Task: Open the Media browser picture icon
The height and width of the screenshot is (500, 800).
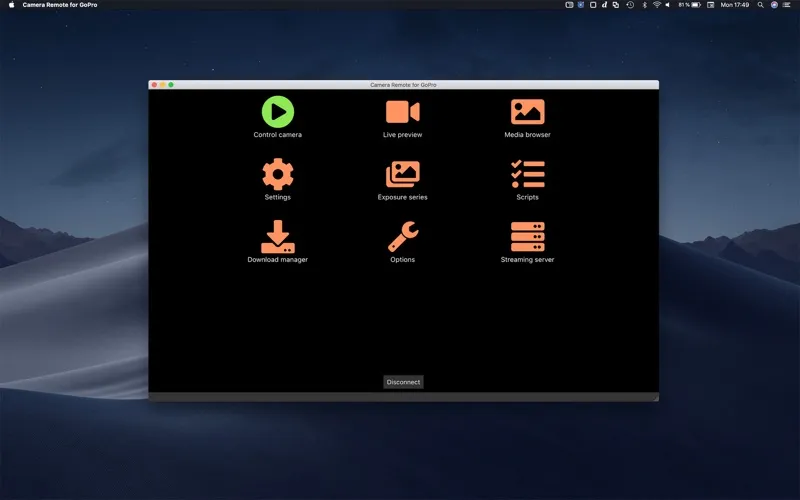Action: tap(528, 112)
